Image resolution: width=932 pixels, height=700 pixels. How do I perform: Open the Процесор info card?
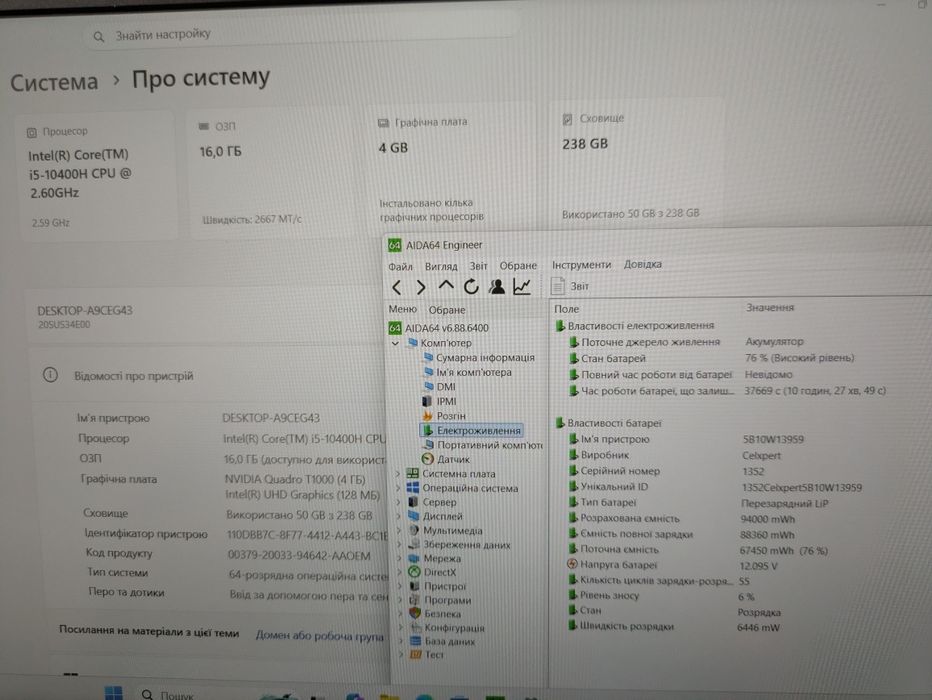[97, 175]
